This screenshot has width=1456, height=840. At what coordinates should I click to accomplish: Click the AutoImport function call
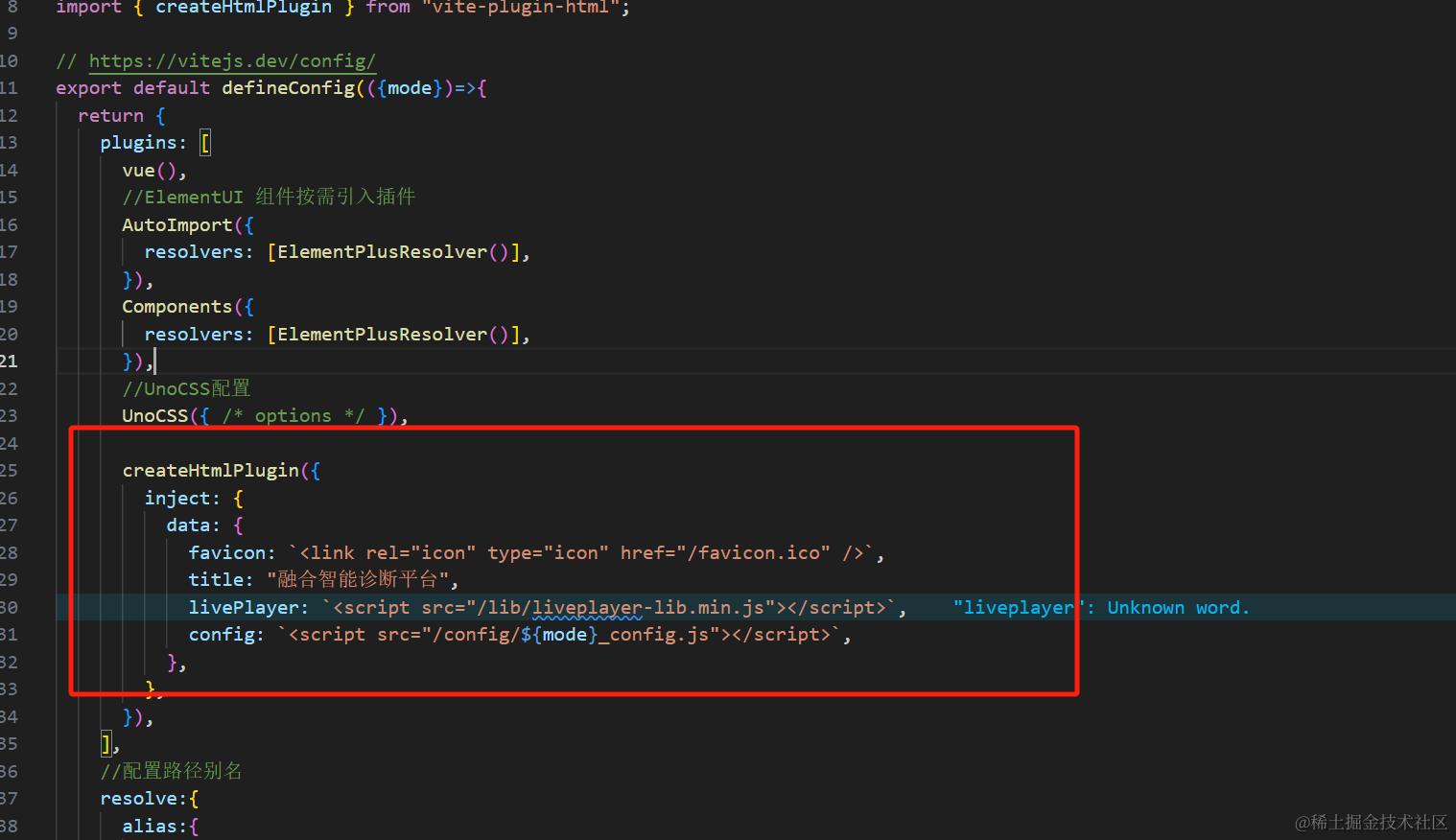pyautogui.click(x=177, y=224)
